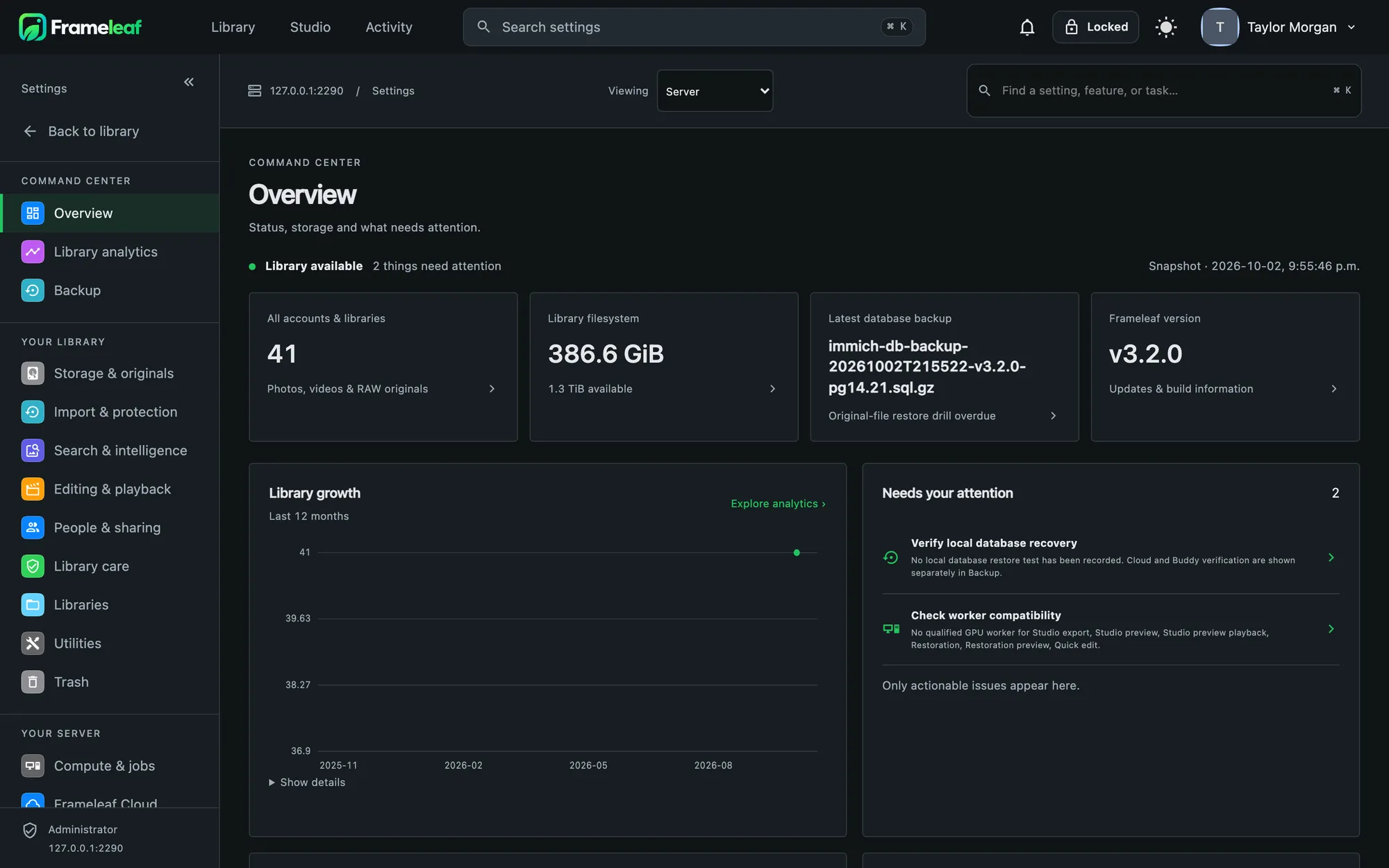The height and width of the screenshot is (868, 1389).
Task: Open Taylor Morgan account menu chevron
Action: point(1351,27)
